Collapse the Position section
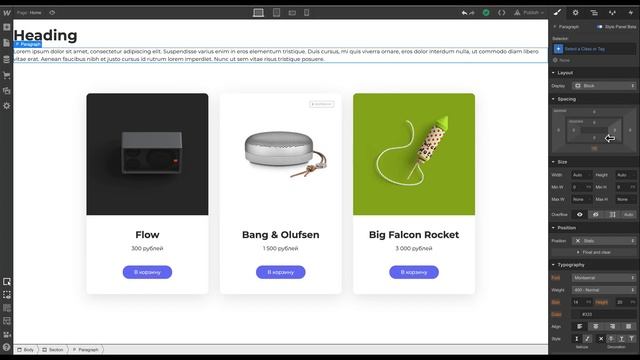This screenshot has height=360, width=640. point(594,228)
